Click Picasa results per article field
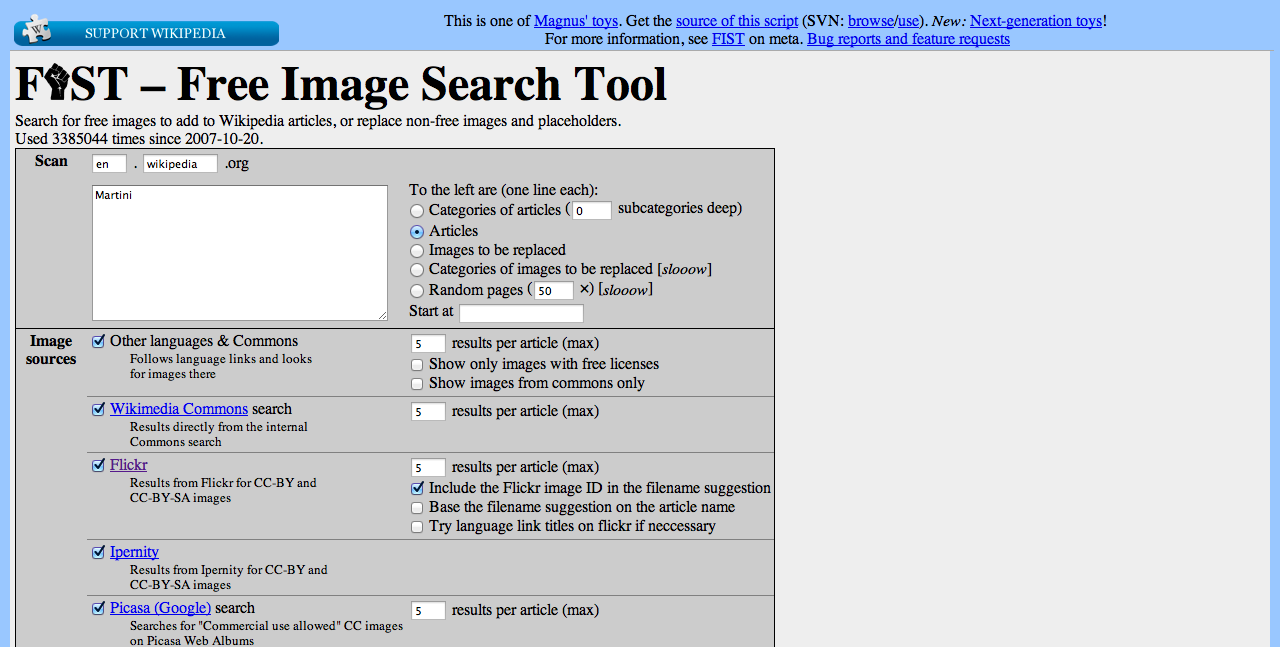Image resolution: width=1280 pixels, height=647 pixels. click(428, 610)
